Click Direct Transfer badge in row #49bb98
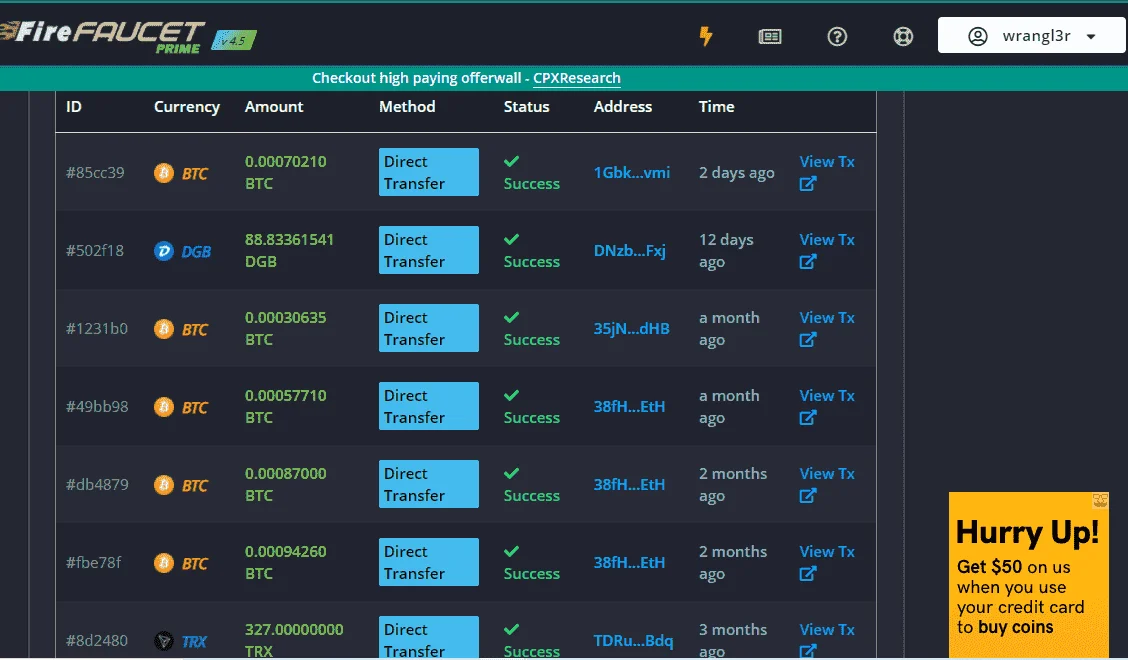1128x660 pixels. click(x=429, y=406)
